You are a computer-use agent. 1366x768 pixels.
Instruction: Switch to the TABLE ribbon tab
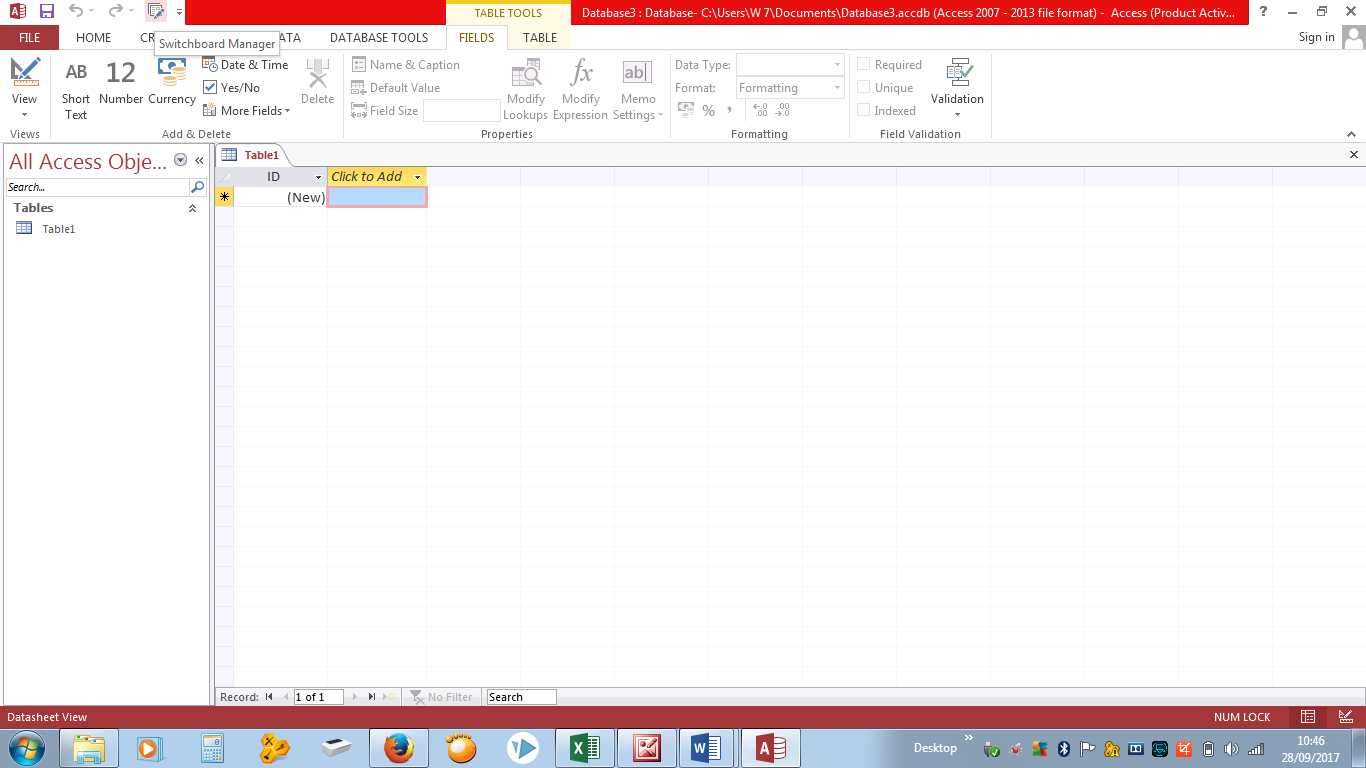(539, 37)
